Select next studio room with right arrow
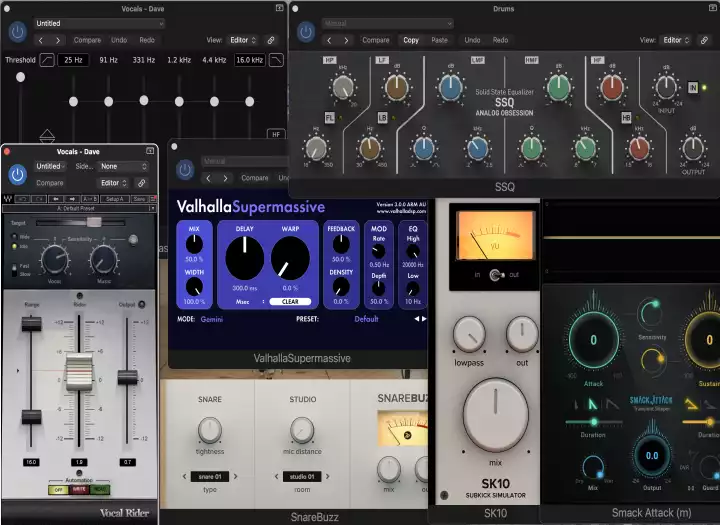This screenshot has height=525, width=720. click(x=328, y=477)
